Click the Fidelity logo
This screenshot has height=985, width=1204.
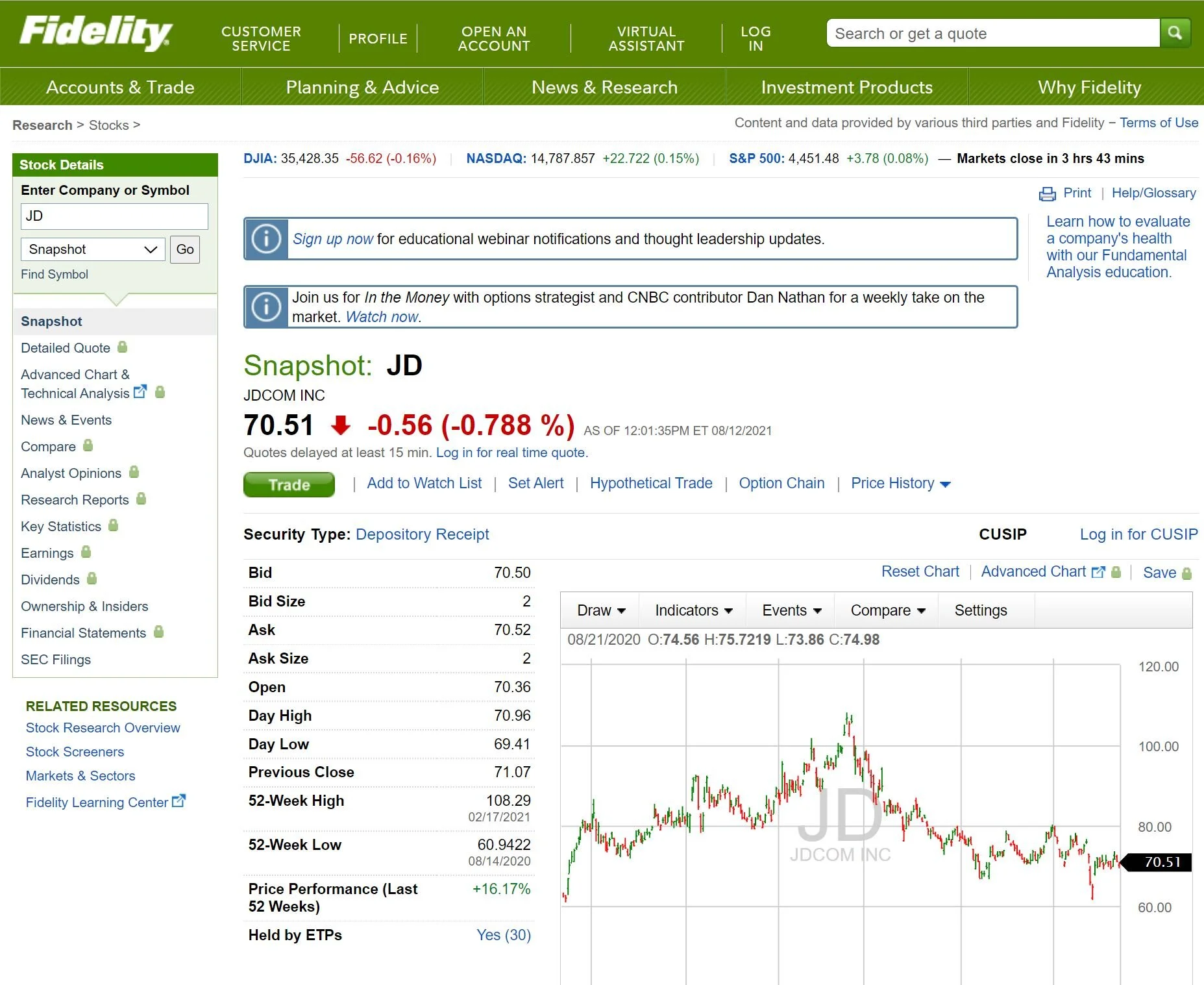[x=95, y=32]
